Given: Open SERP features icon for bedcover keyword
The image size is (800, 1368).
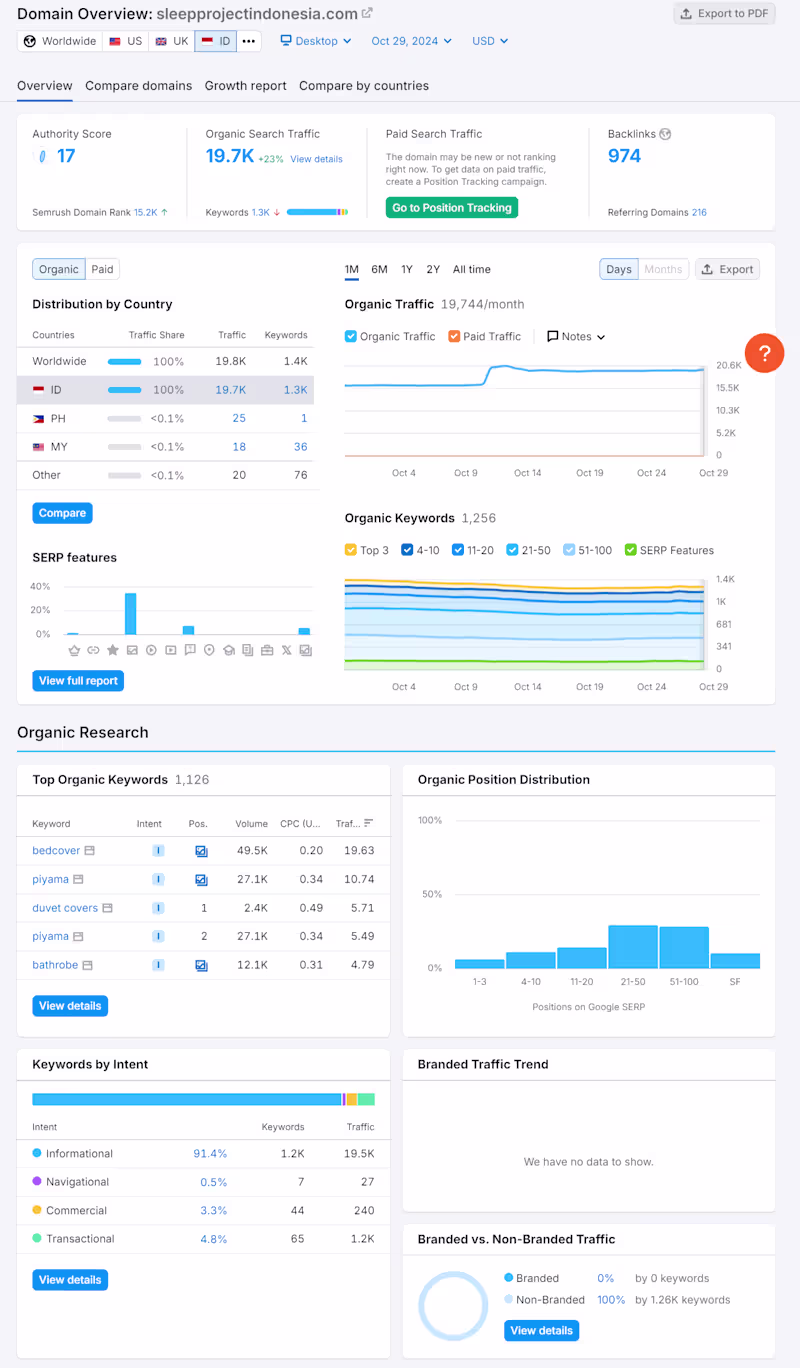Looking at the screenshot, I should [89, 851].
